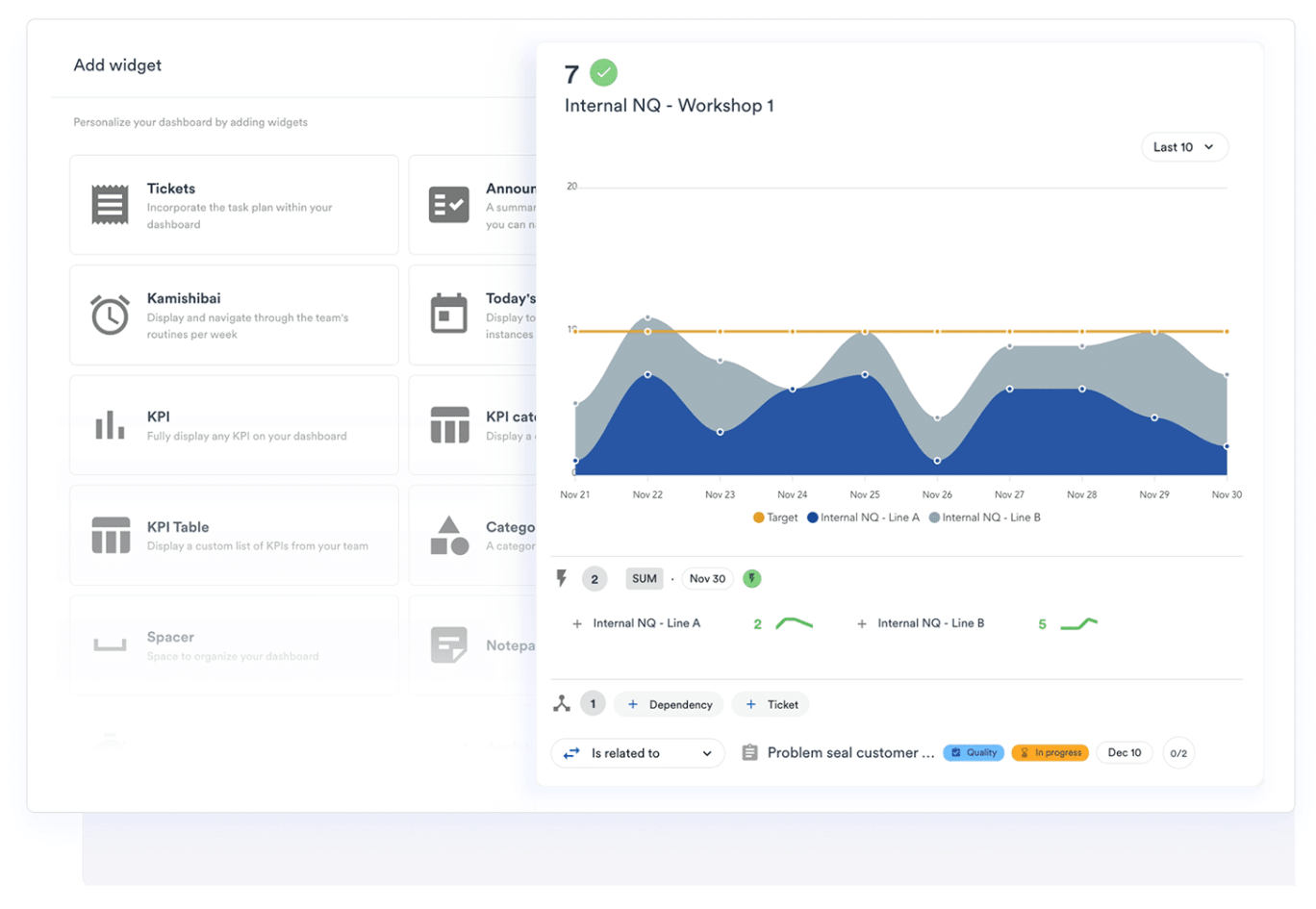
Task: Select the Tickets widget icon
Action: (110, 204)
